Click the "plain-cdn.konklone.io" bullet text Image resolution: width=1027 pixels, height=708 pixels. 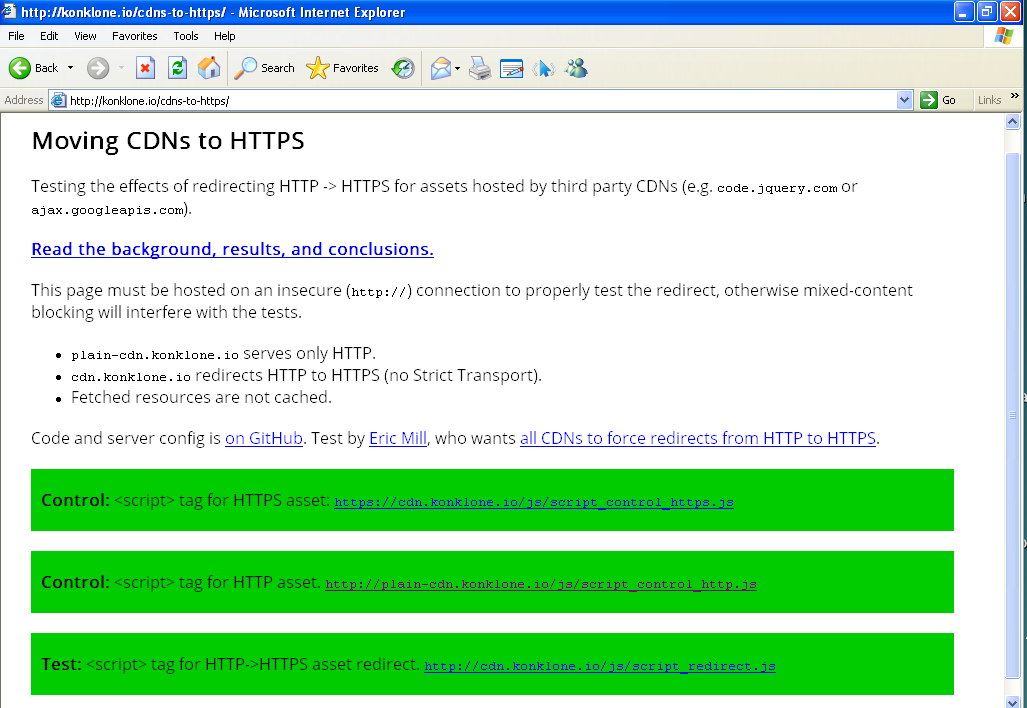155,354
